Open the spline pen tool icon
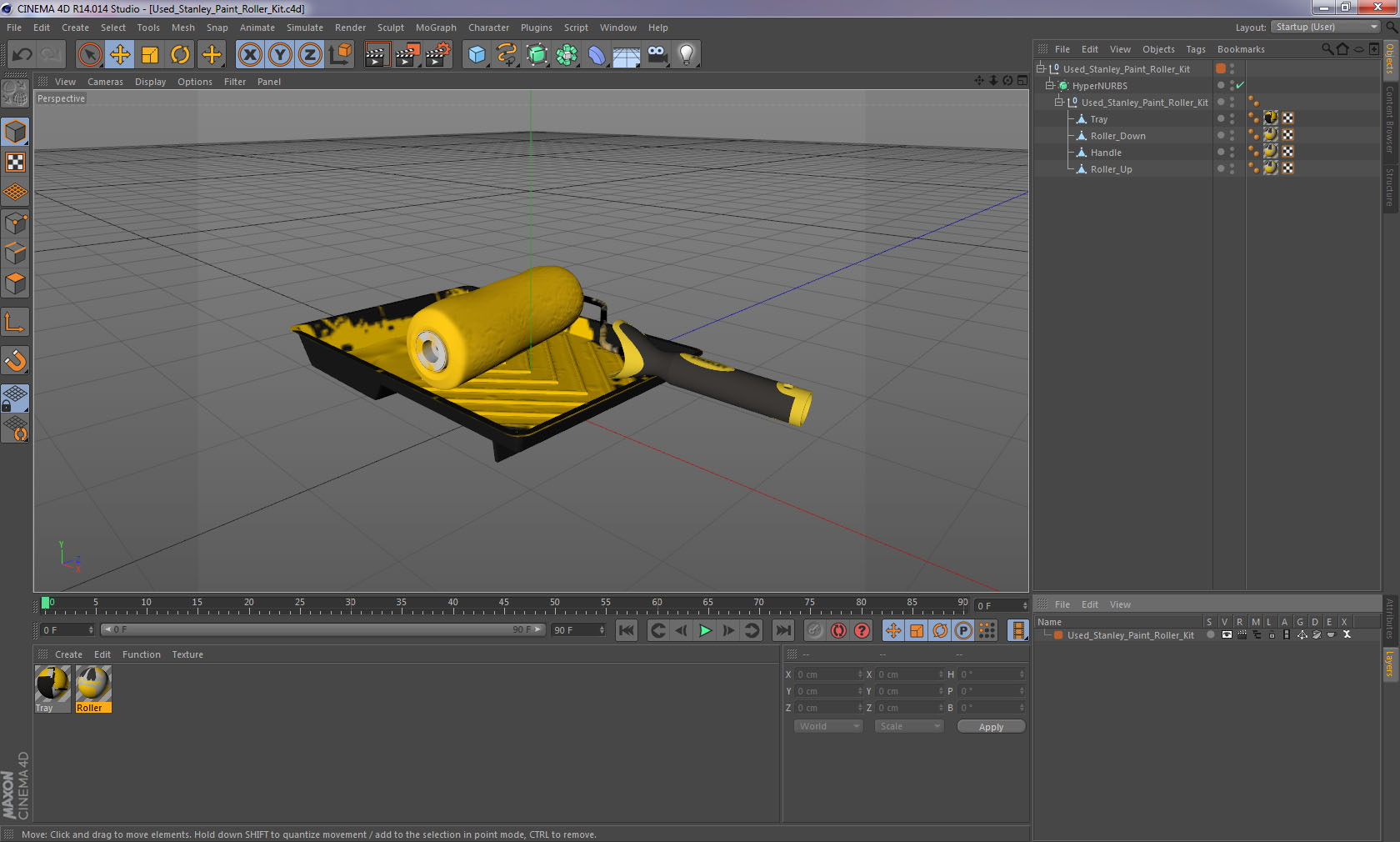Image resolution: width=1400 pixels, height=842 pixels. coord(507,55)
